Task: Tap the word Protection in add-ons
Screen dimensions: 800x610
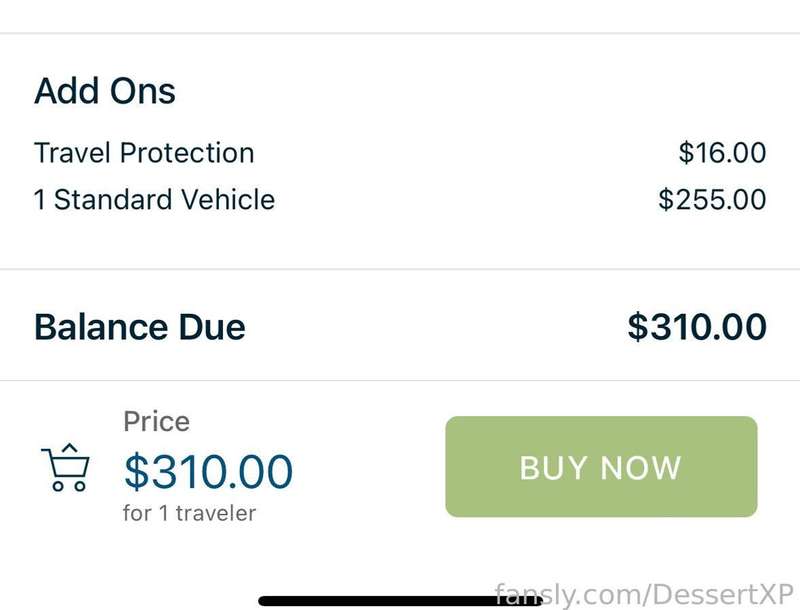Action: point(187,153)
